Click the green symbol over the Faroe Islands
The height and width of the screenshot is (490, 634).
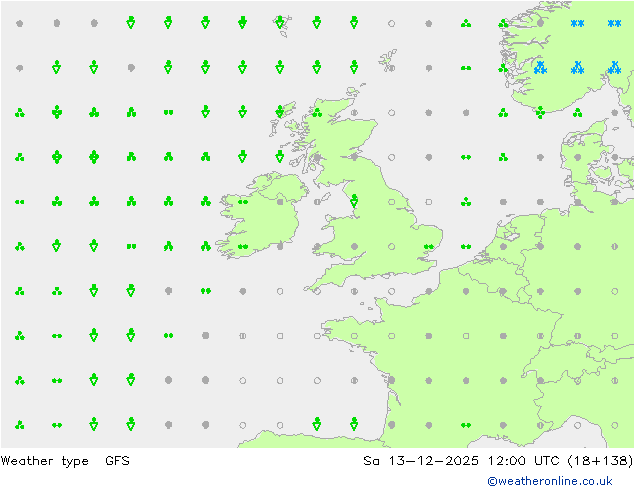(280, 22)
